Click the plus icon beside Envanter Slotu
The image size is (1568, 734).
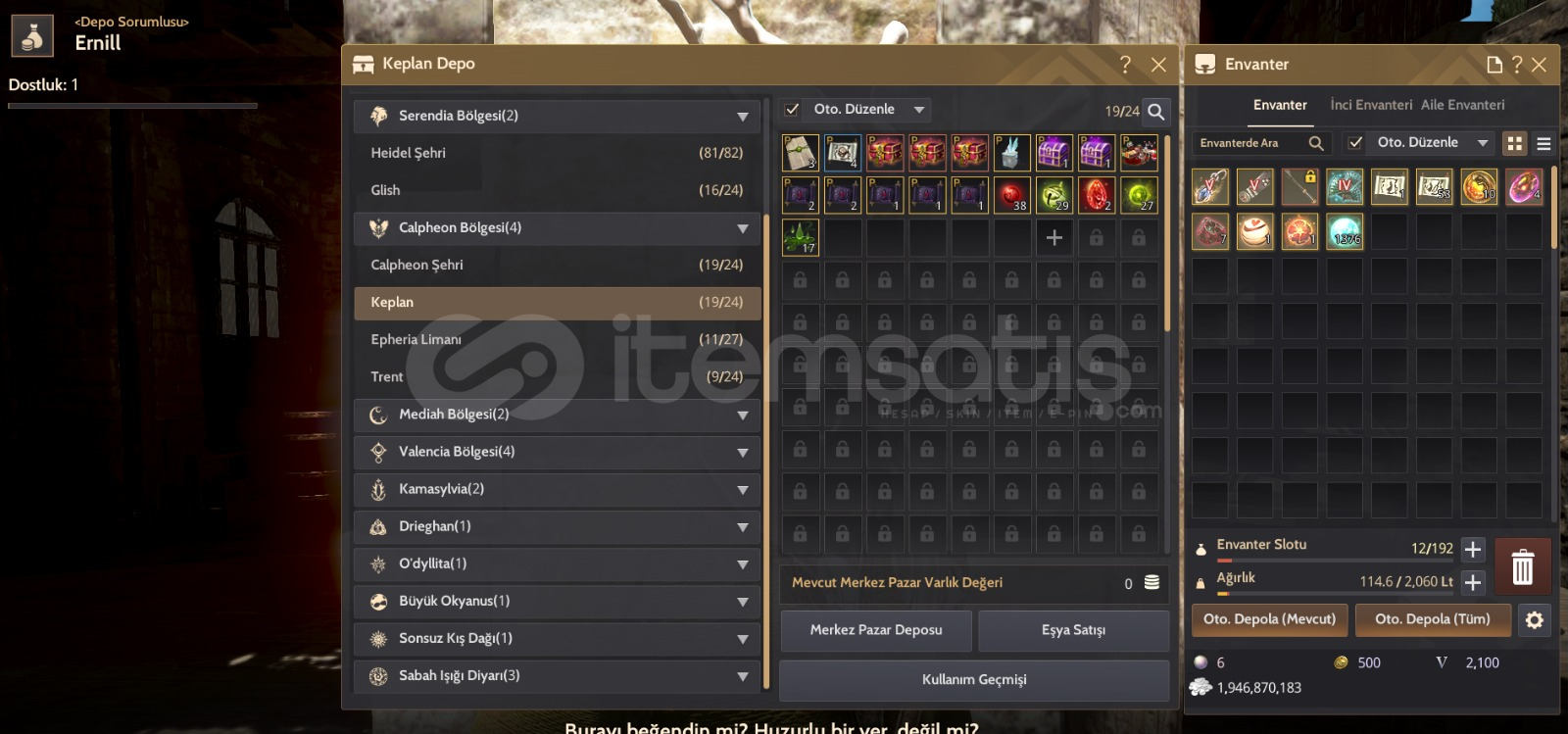1472,549
